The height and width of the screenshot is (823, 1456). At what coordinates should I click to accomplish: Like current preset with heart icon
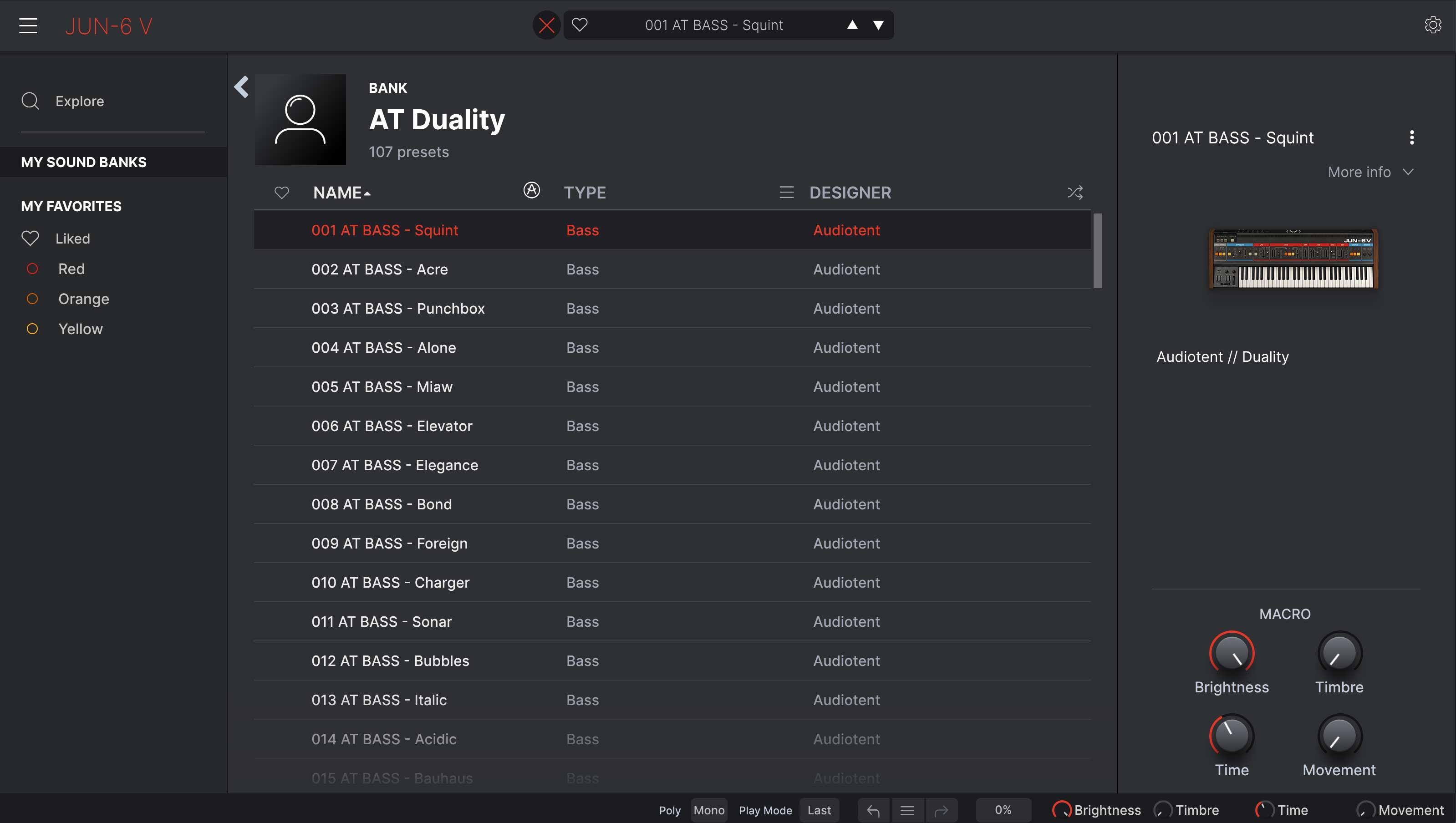tap(579, 25)
